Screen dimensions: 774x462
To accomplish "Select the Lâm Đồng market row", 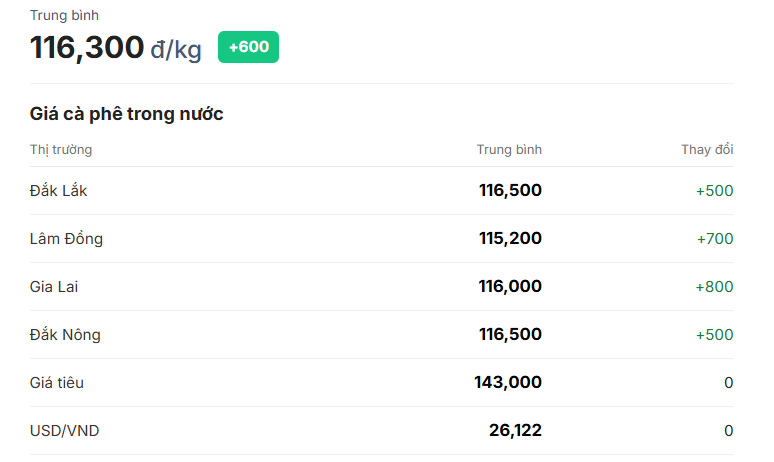I will [66, 239].
